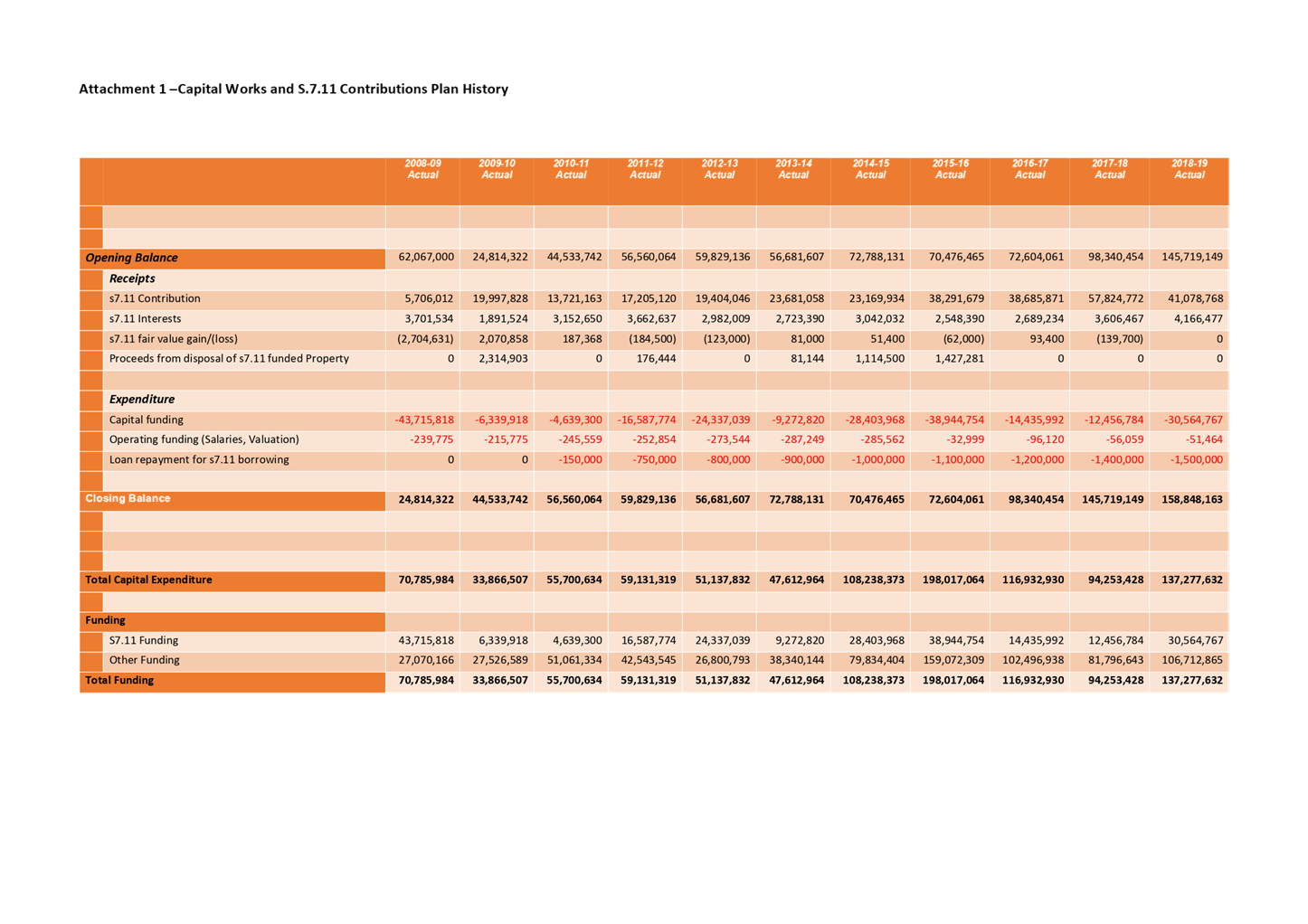
Task: Click the bold Total Capital Expenditure 198,017,064
Action: tap(953, 580)
